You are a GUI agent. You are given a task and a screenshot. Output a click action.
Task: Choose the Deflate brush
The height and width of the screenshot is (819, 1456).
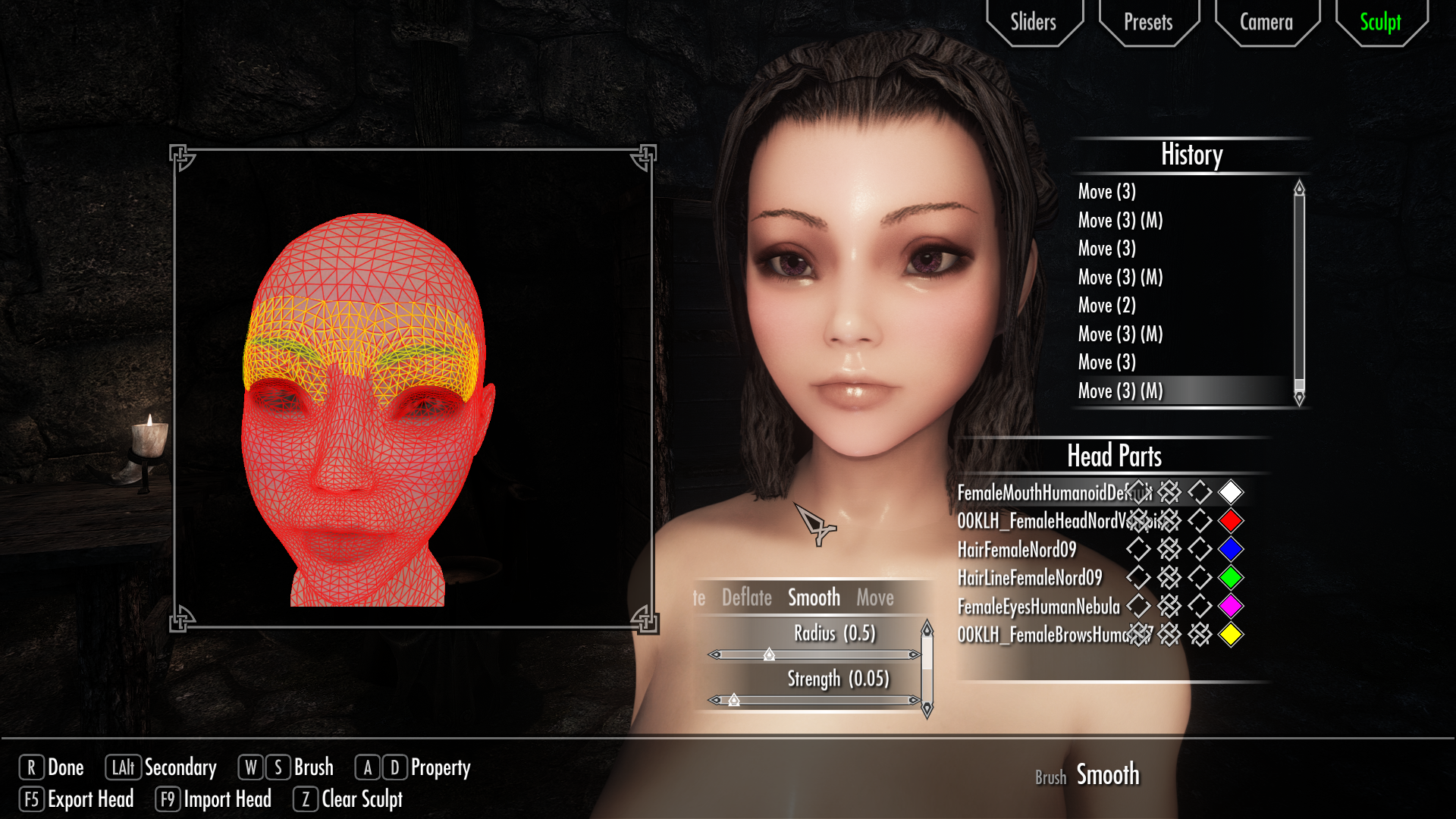tap(747, 598)
